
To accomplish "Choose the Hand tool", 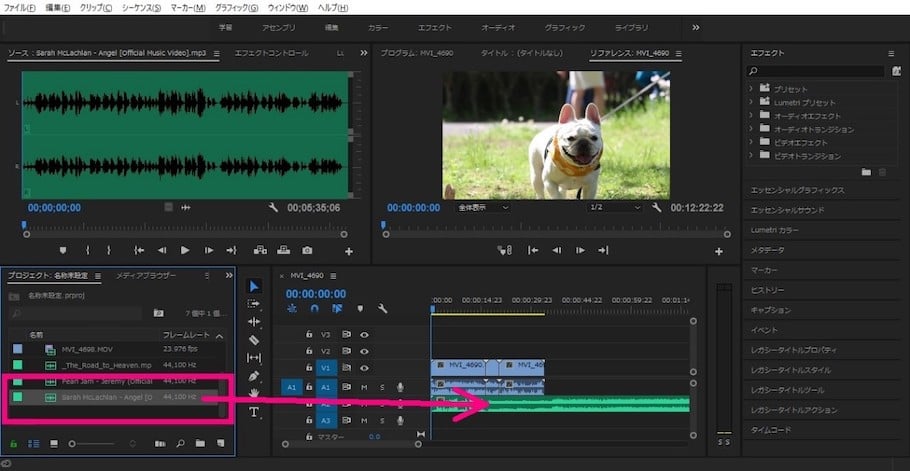I will 254,394.
